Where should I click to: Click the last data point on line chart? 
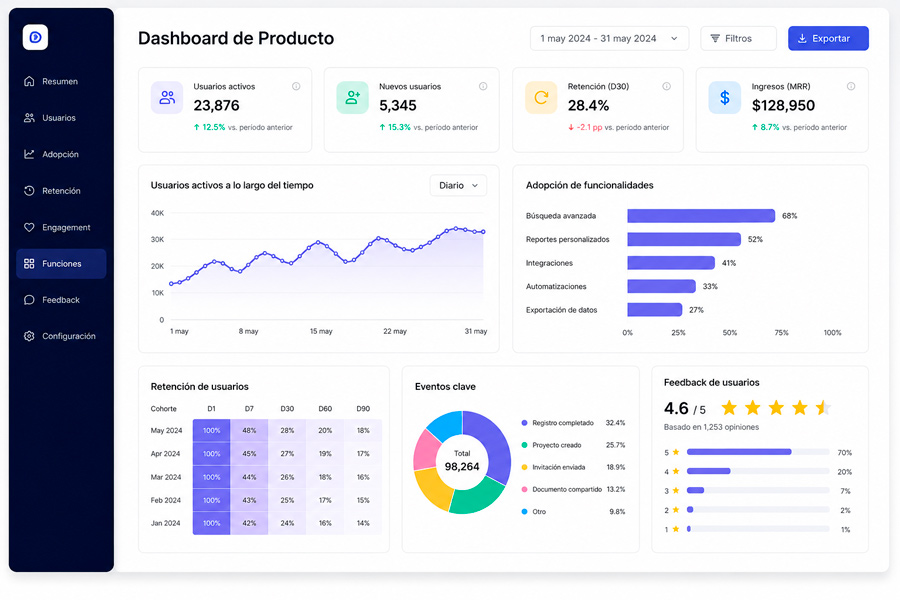coord(483,232)
